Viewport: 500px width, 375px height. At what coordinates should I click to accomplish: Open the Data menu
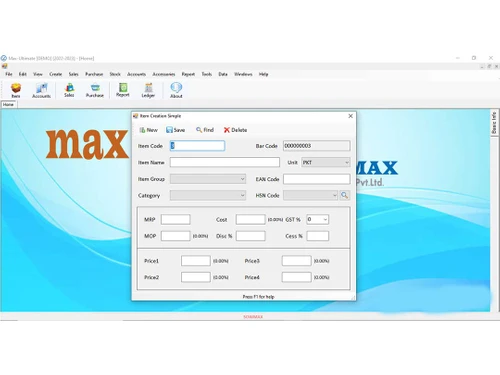coord(223,74)
